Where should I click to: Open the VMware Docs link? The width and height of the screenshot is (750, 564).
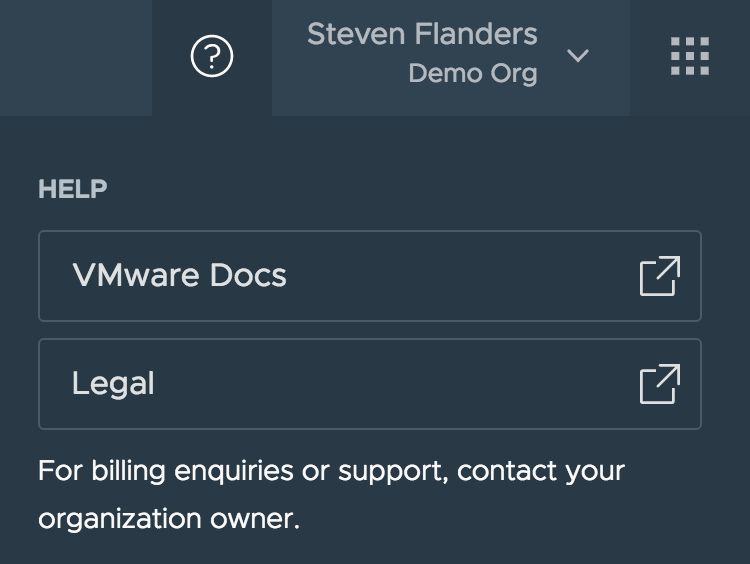[x=180, y=276]
